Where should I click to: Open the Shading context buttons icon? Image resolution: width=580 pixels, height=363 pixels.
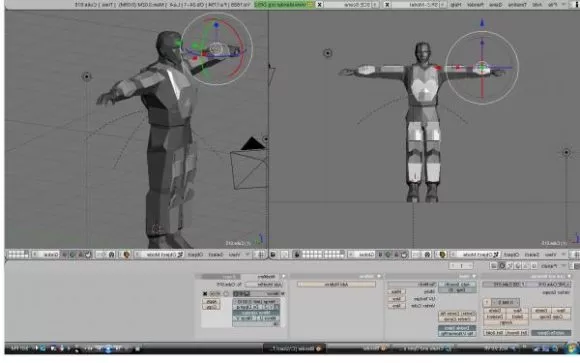[518, 266]
